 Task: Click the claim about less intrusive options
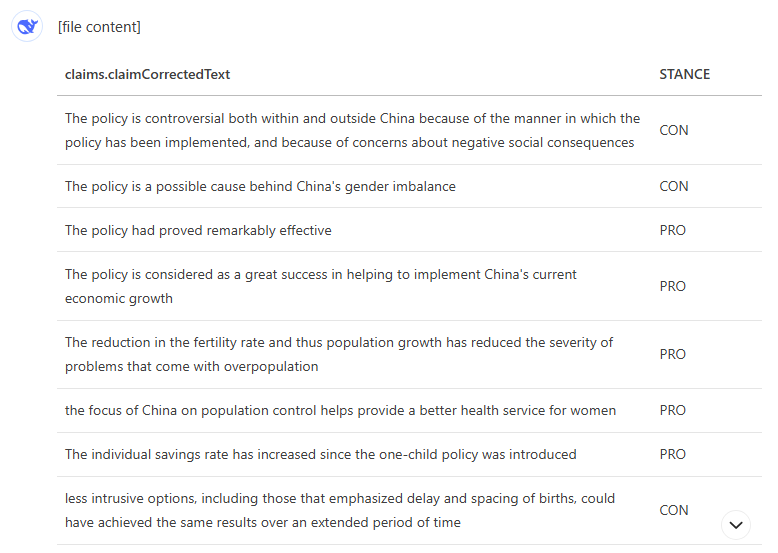tap(340, 510)
